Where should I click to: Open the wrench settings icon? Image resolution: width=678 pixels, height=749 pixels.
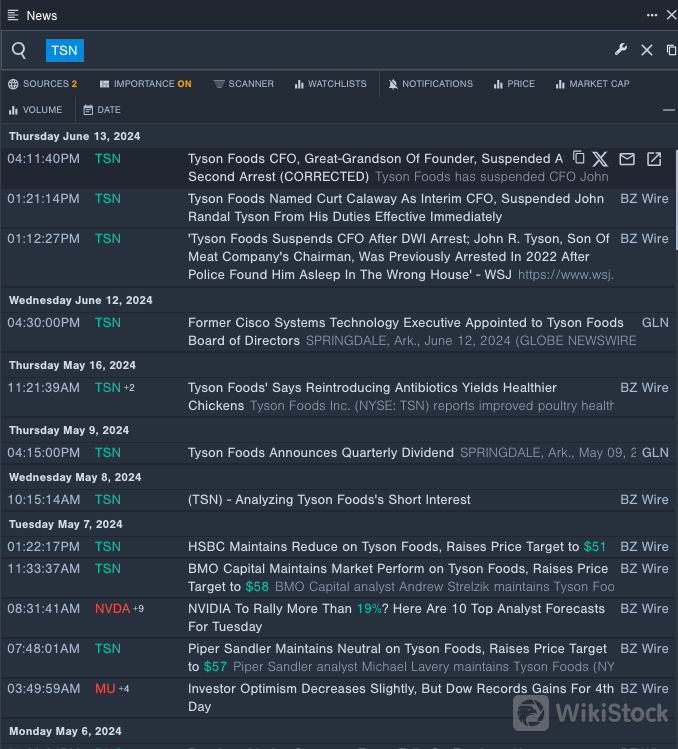[x=620, y=50]
